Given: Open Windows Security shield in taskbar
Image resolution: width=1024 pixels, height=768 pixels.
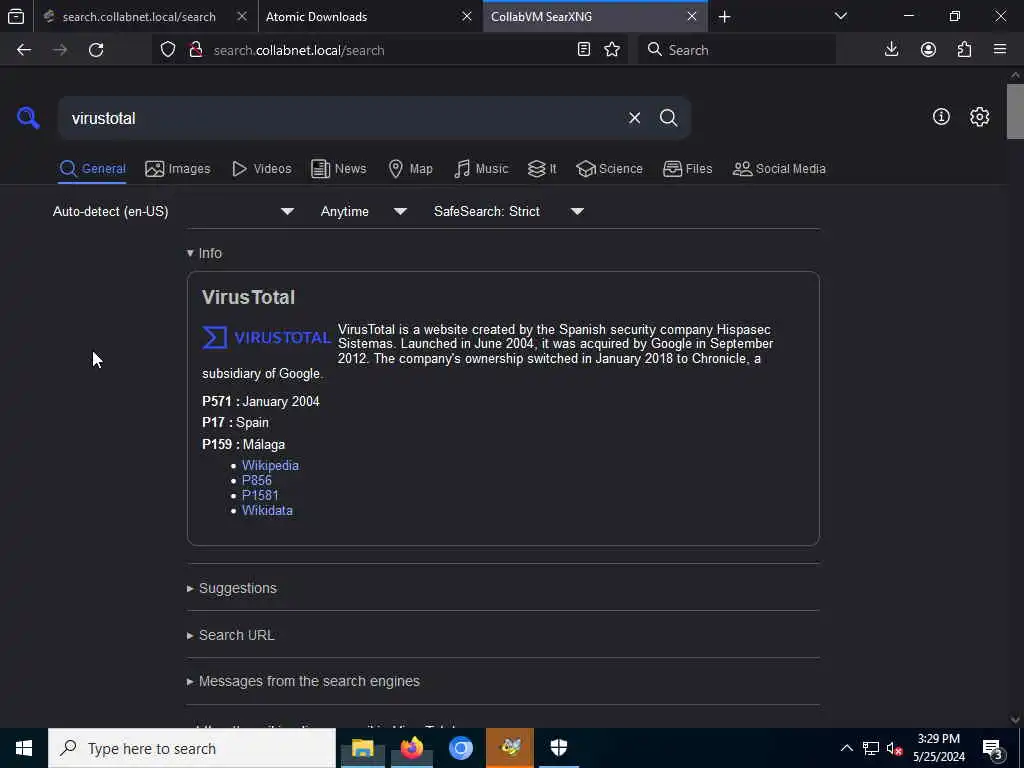Looking at the screenshot, I should pos(559,748).
